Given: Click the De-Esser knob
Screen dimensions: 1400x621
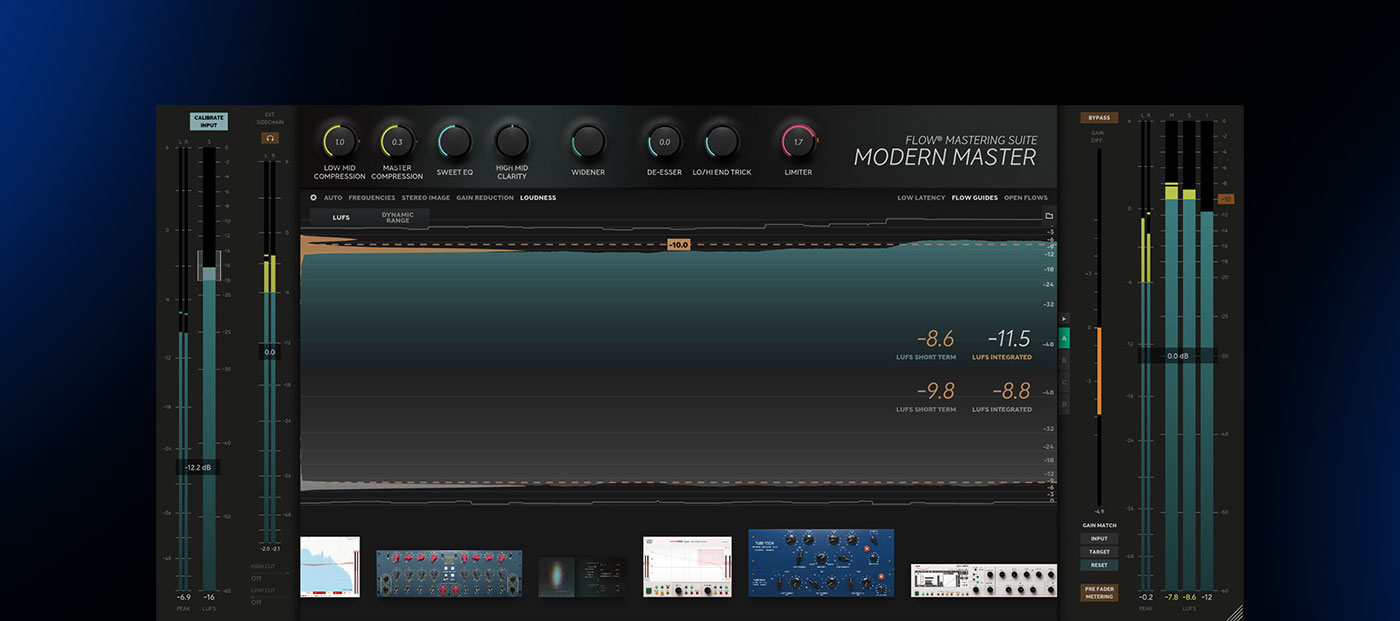Looking at the screenshot, I should (664, 142).
